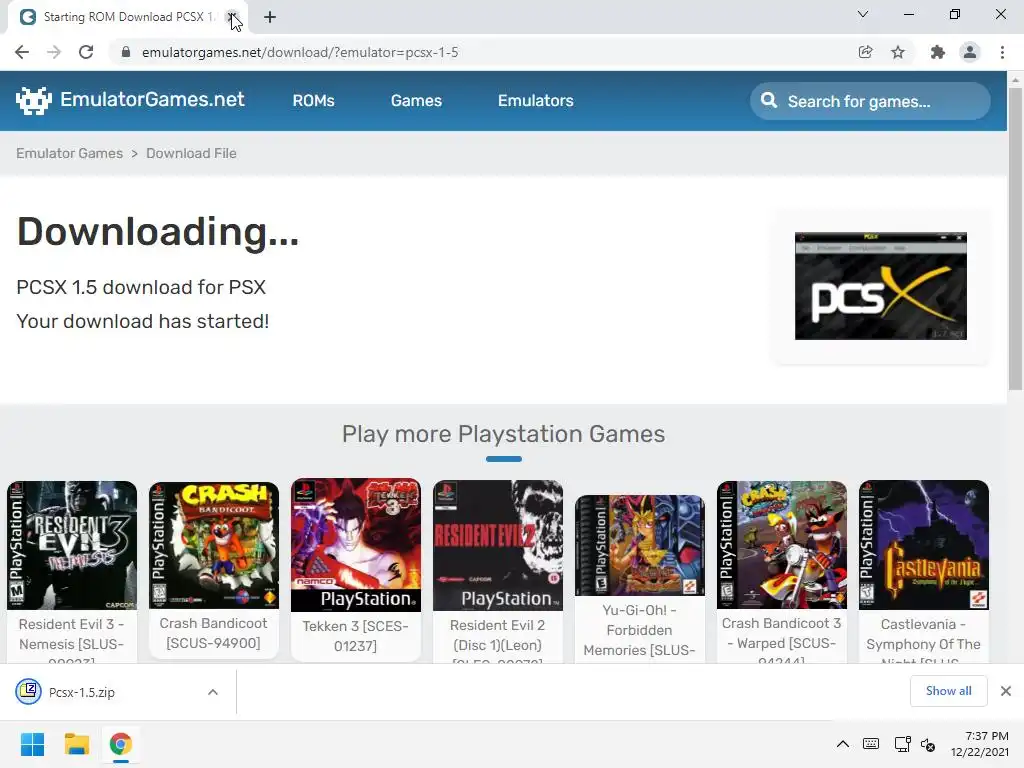The image size is (1024, 768).
Task: Open File Explorer from the taskbar
Action: click(x=76, y=744)
